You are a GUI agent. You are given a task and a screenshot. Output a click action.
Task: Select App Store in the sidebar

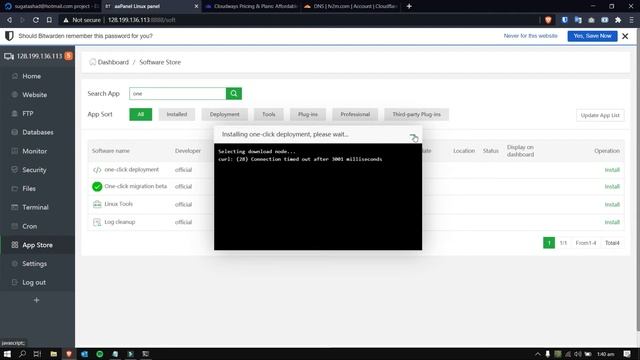[37, 245]
